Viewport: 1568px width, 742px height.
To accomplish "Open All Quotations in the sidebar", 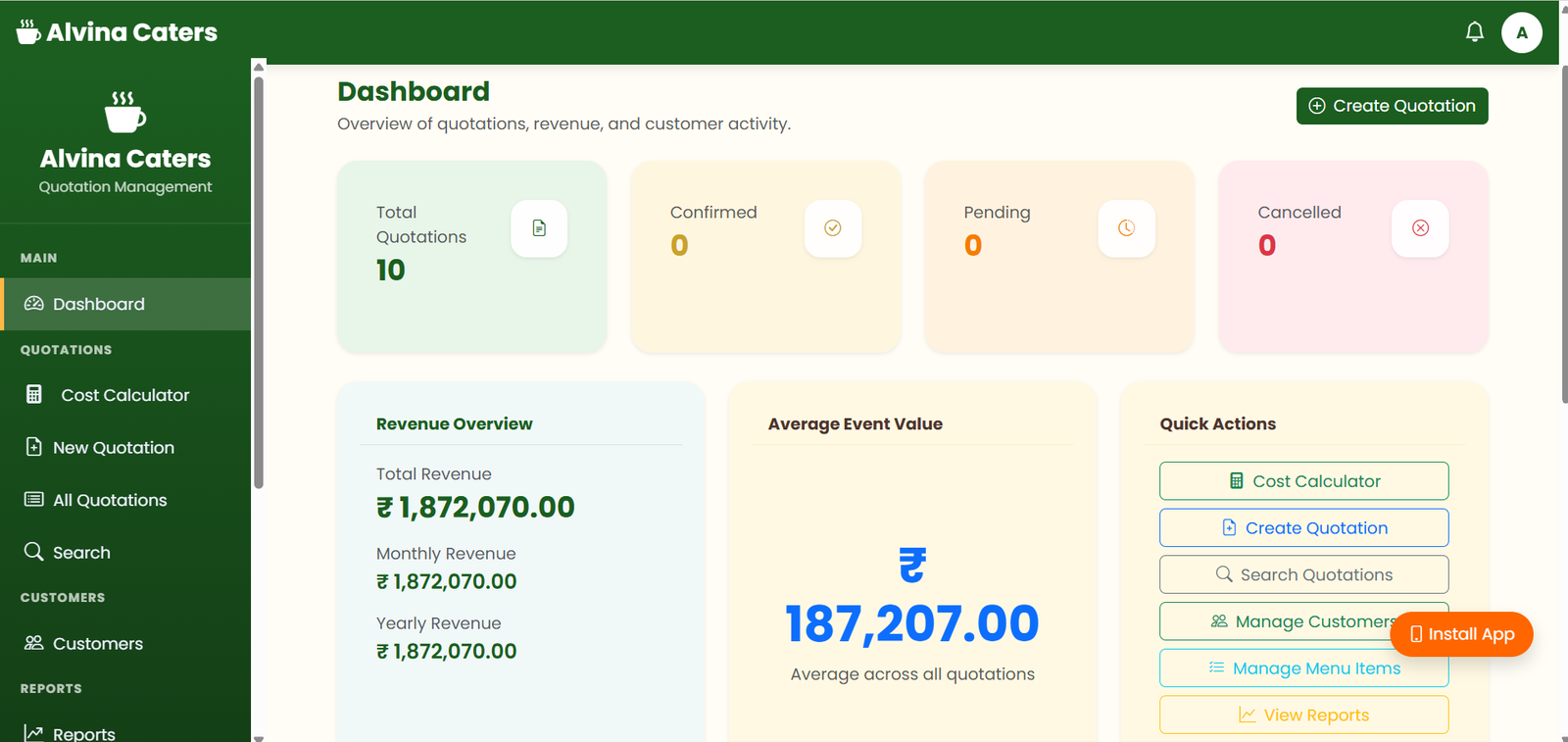I will [x=125, y=500].
